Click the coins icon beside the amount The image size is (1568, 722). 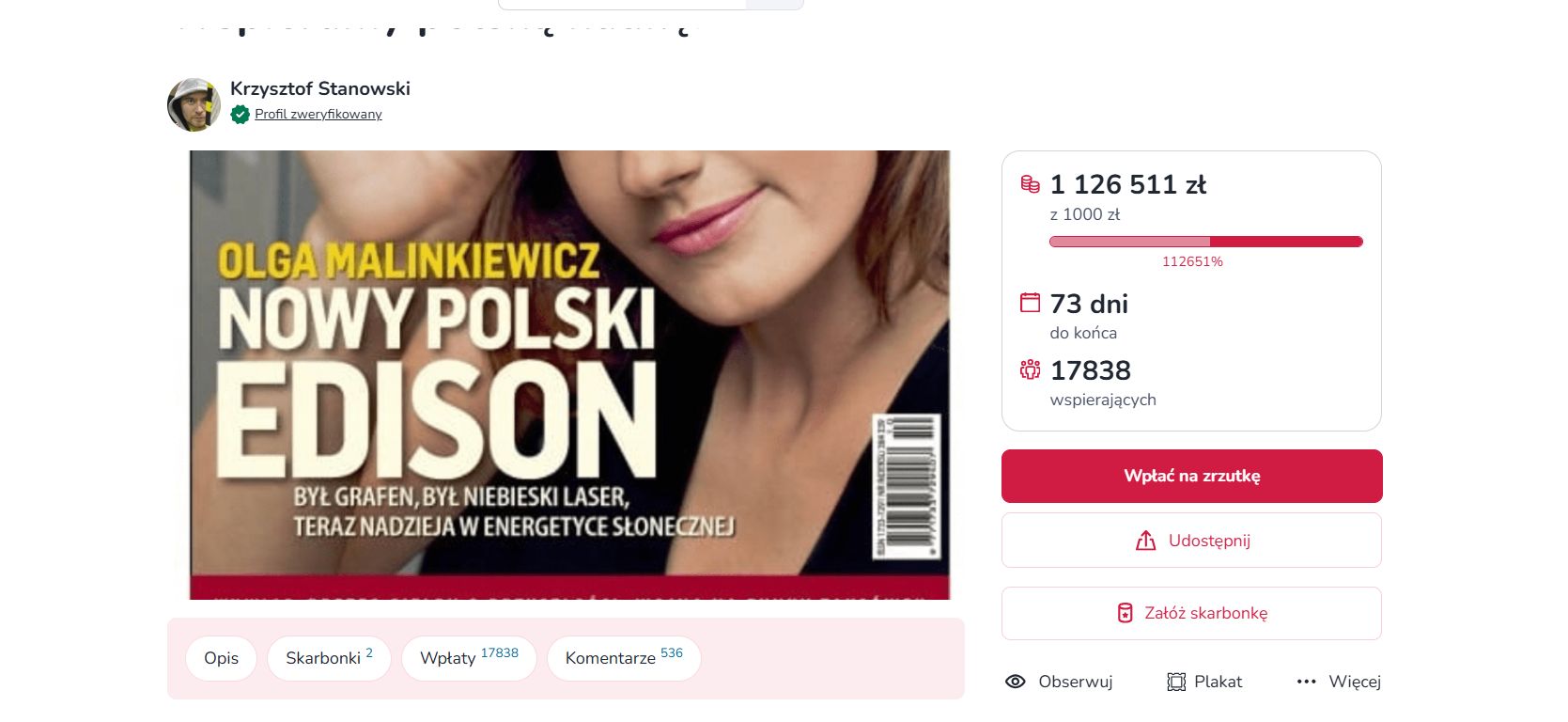tap(1031, 184)
